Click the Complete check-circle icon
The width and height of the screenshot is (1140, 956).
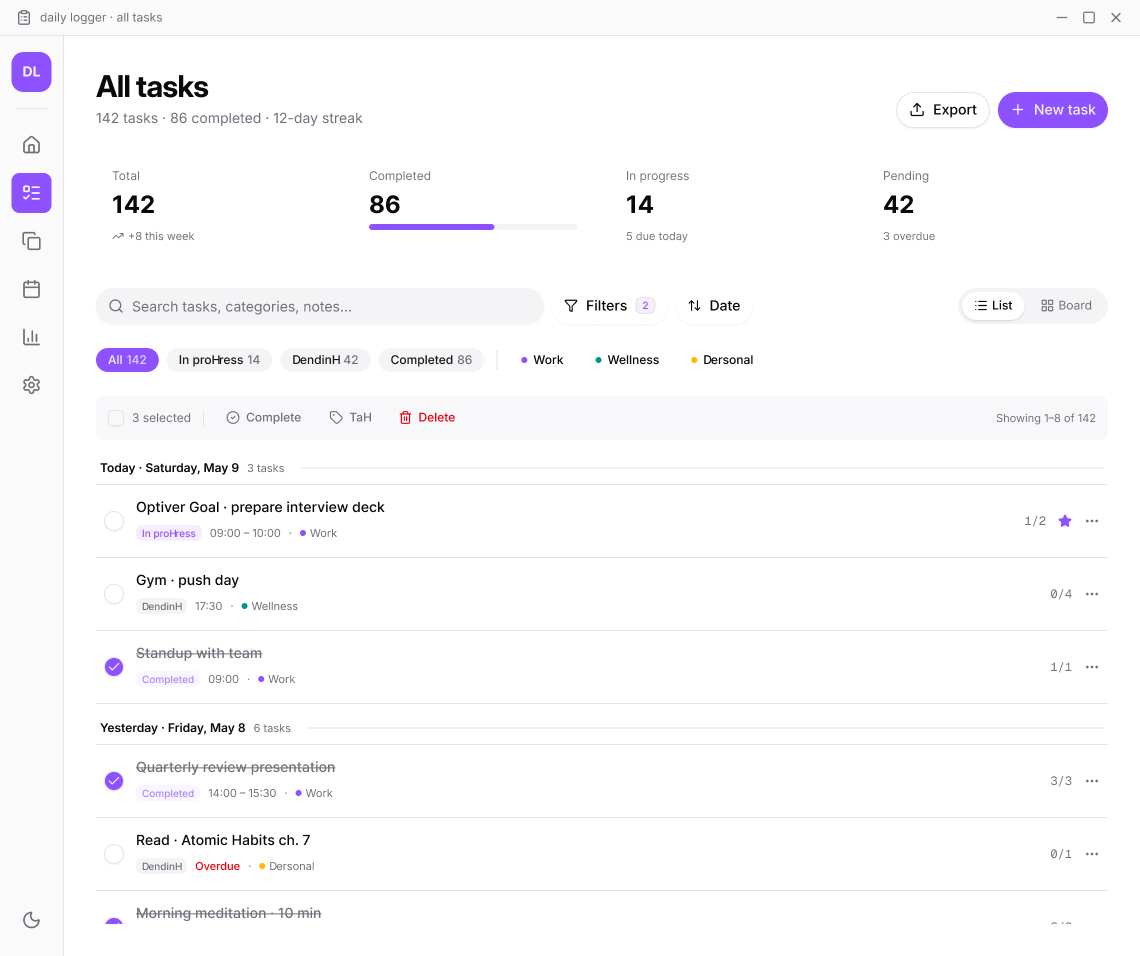coord(233,417)
